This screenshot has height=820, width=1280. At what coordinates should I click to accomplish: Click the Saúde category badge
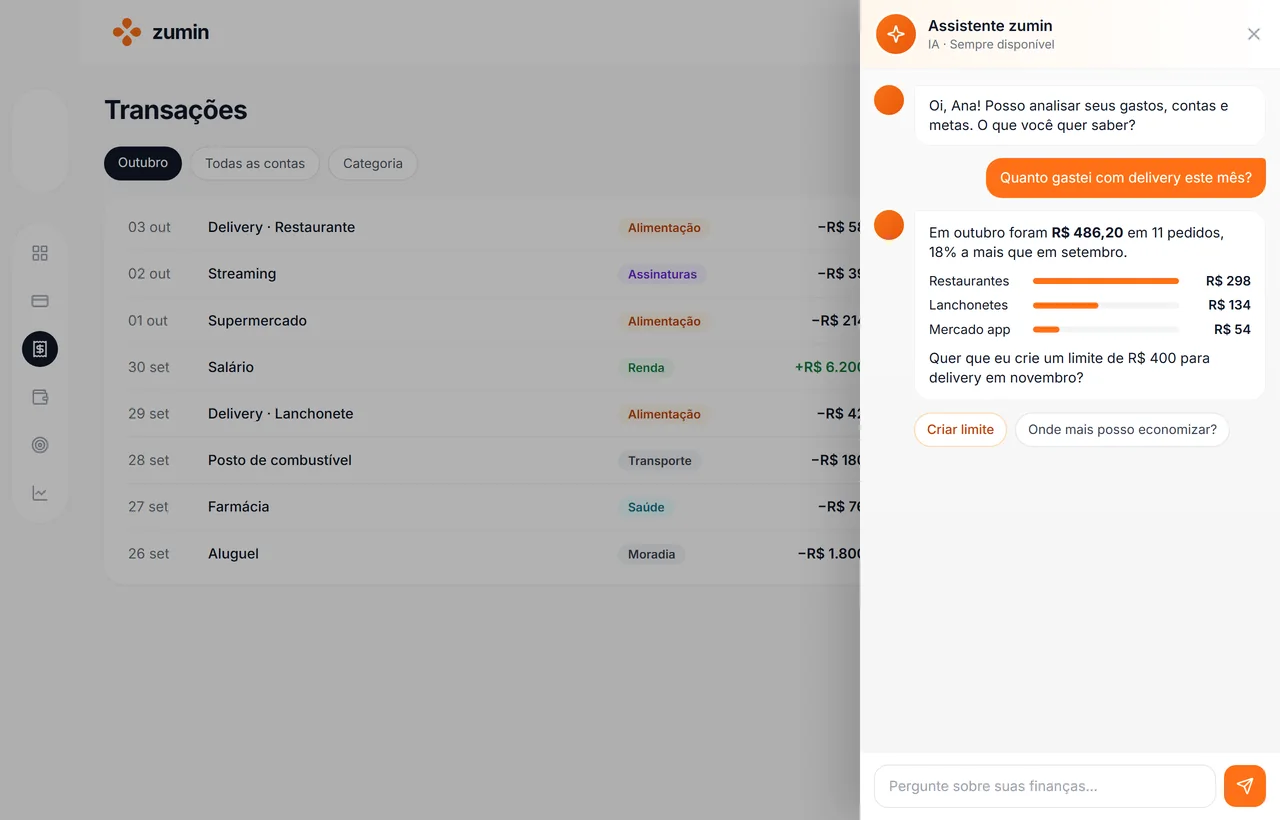click(646, 507)
